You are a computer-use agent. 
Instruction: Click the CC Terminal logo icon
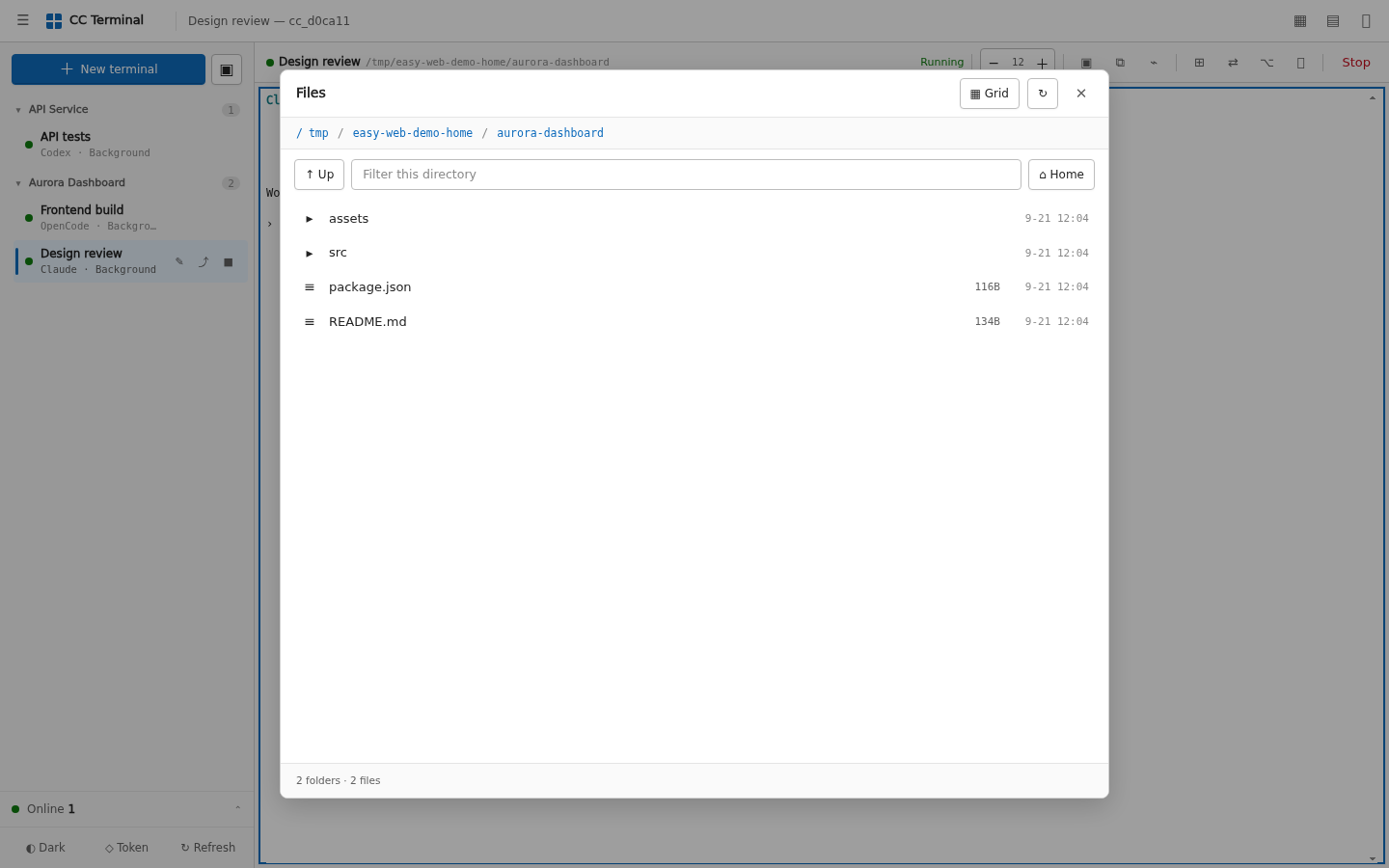(x=54, y=20)
